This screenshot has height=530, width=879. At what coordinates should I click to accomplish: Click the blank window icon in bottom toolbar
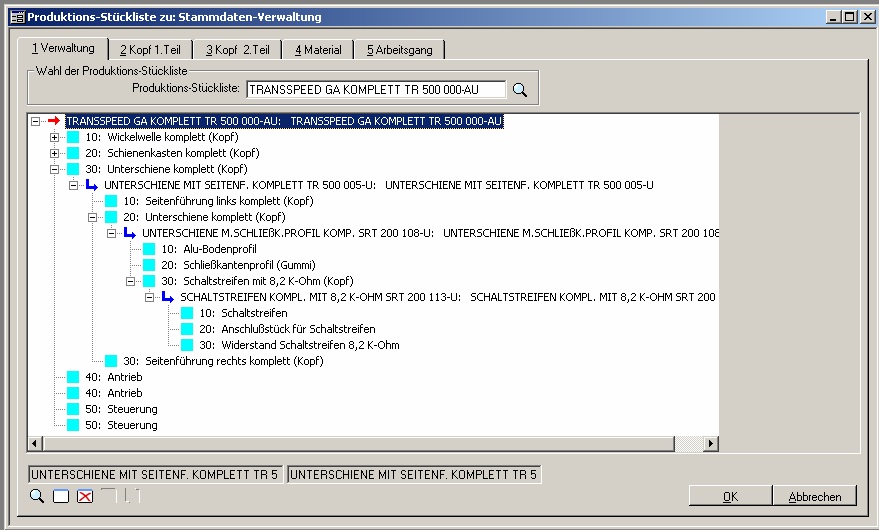[61, 496]
